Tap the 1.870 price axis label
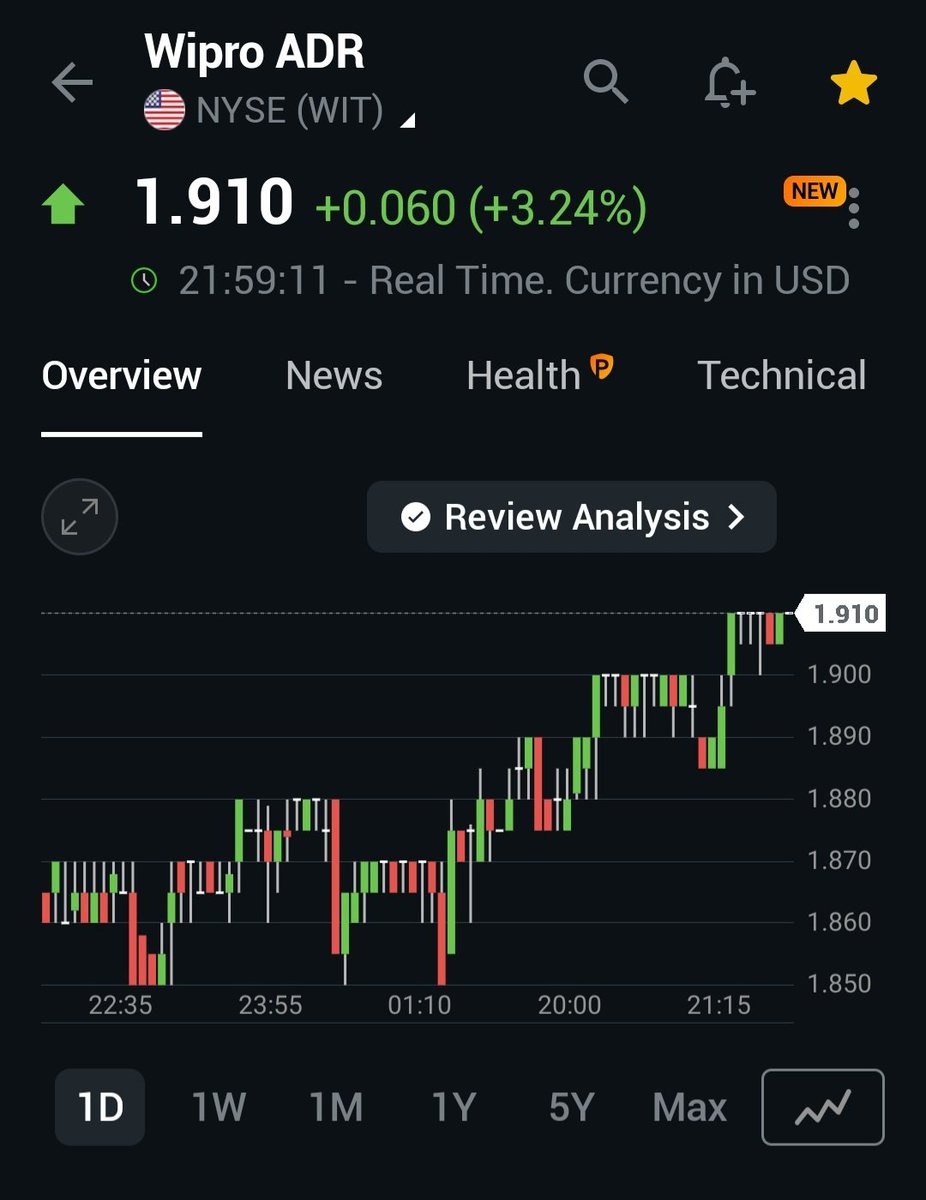Image resolution: width=926 pixels, height=1200 pixels. pyautogui.click(x=839, y=860)
